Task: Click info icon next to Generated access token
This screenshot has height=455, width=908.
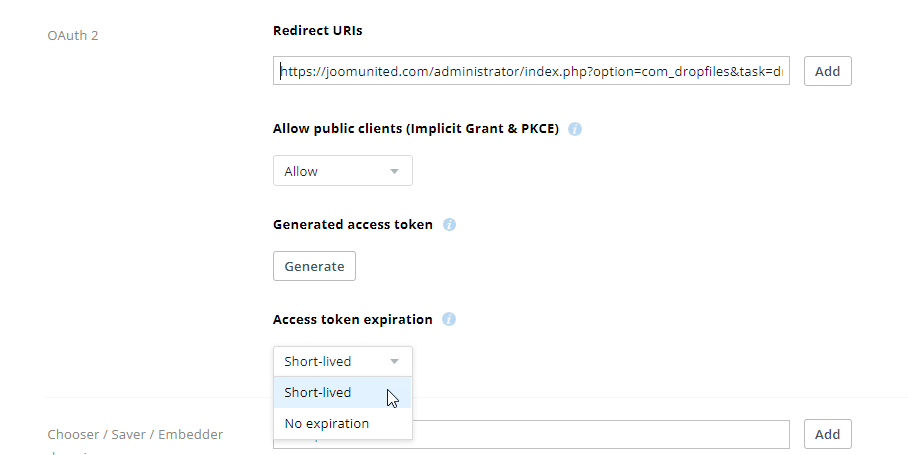Action: 449,225
